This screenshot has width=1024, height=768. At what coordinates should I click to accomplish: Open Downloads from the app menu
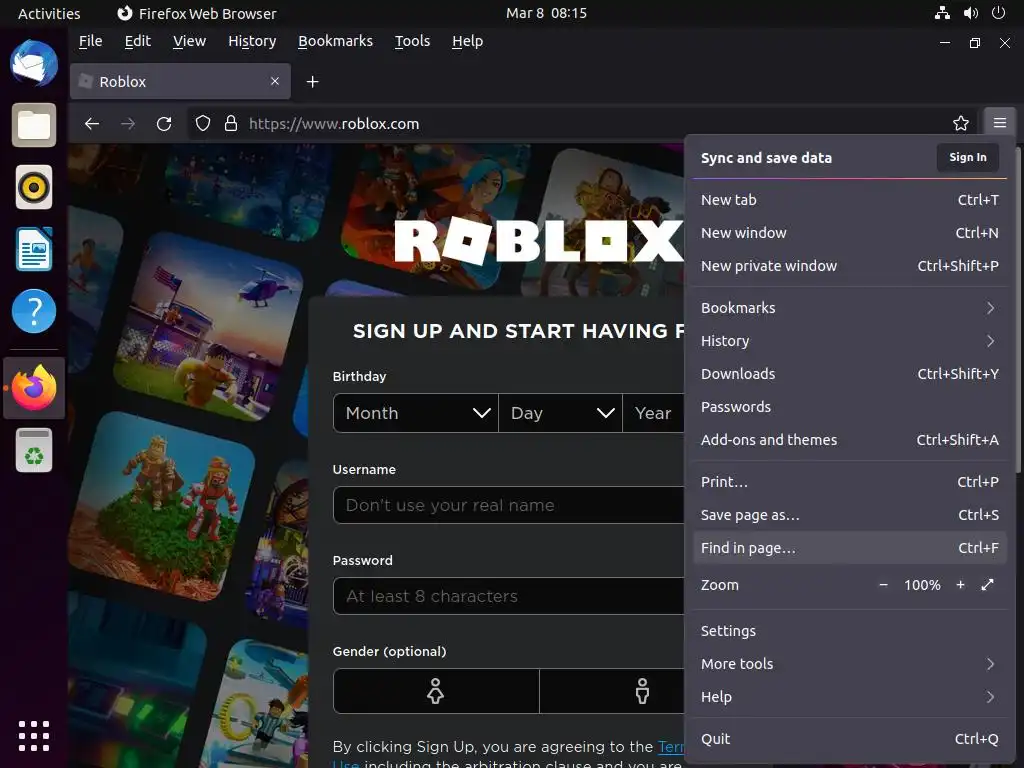point(848,374)
